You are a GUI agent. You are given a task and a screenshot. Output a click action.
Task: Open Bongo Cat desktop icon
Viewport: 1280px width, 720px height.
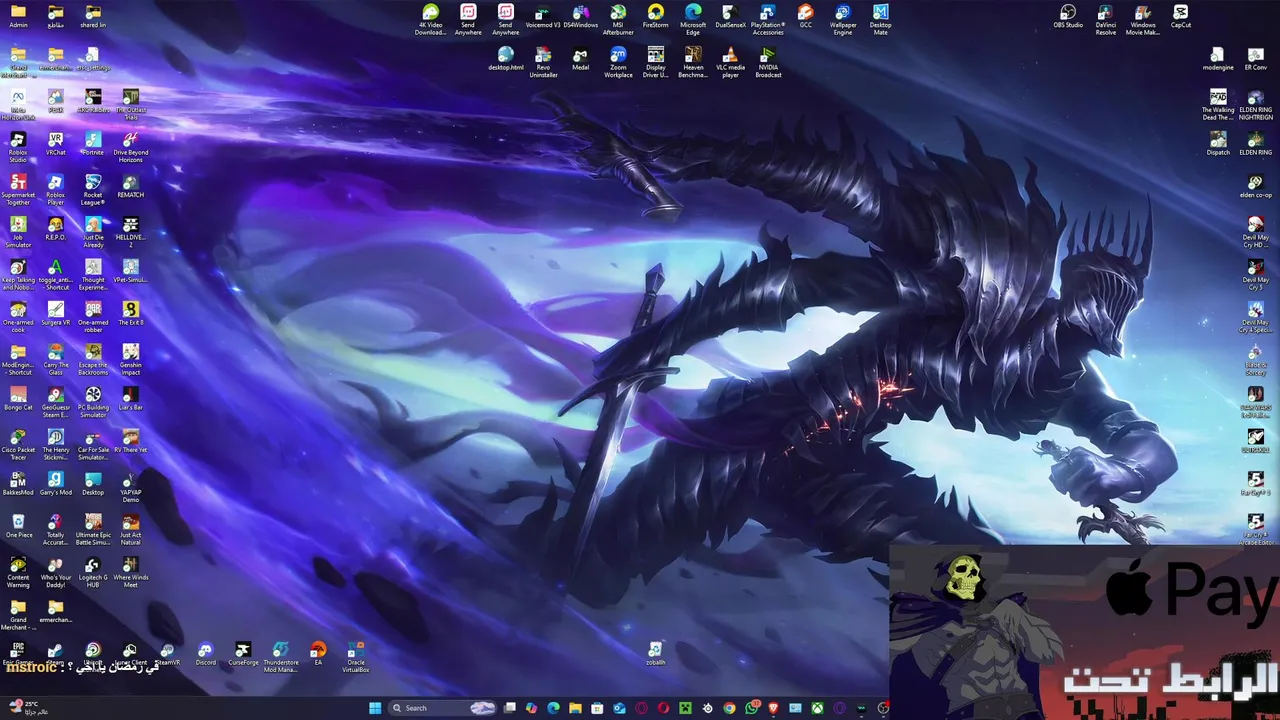coord(18,400)
